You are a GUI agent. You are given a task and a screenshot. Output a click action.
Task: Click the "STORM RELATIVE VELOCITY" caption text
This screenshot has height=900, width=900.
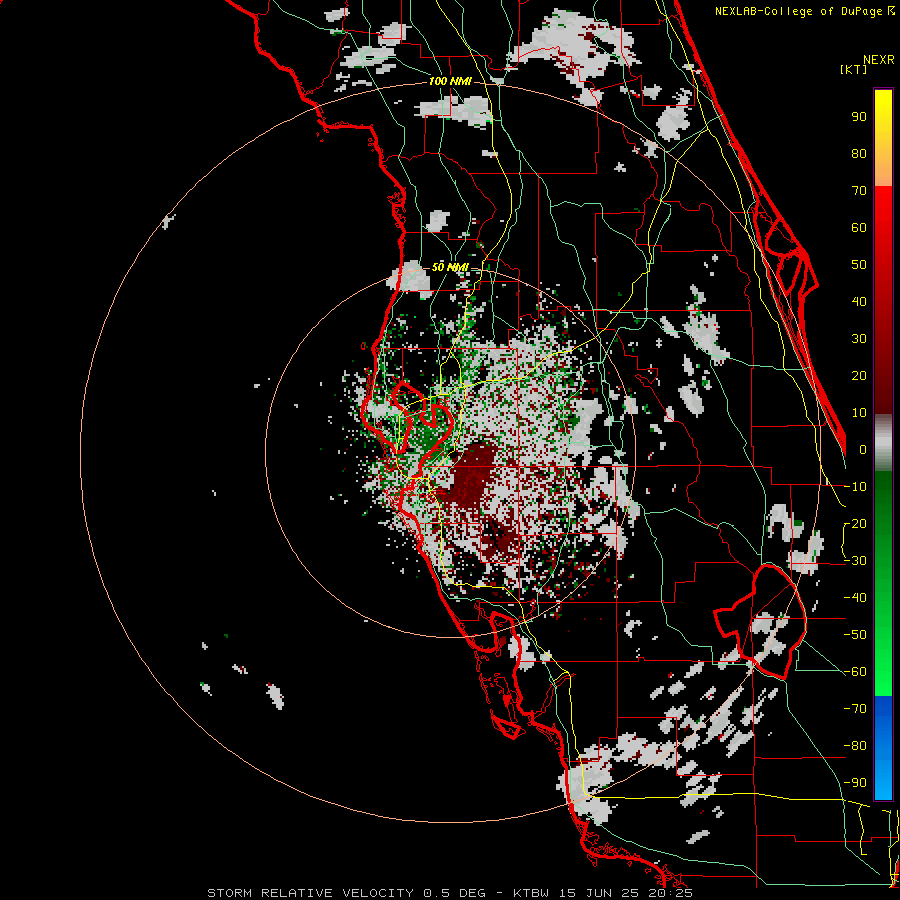click(310, 893)
